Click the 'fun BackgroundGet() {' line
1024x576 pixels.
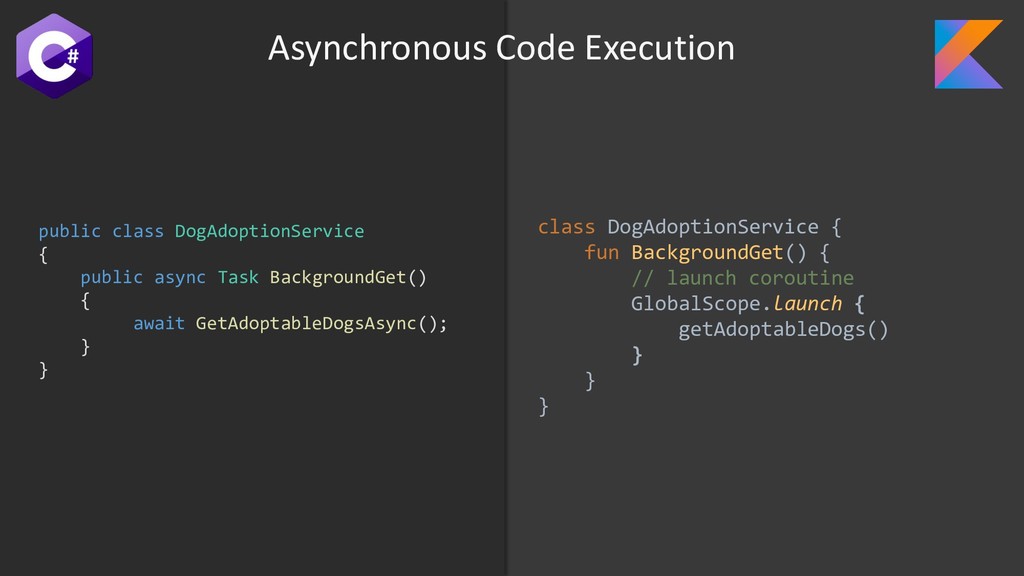707,253
